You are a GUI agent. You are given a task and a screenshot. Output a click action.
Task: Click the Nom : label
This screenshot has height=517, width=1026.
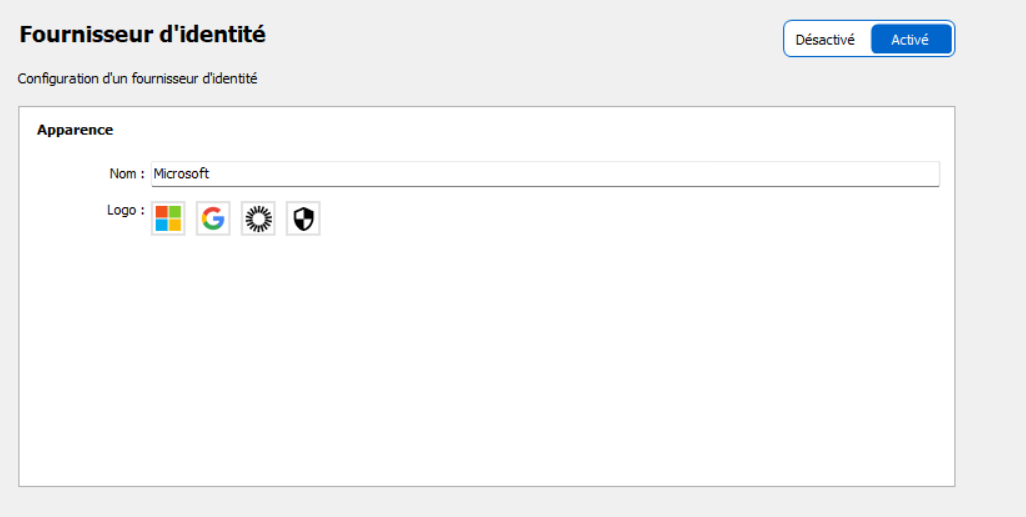pos(127,174)
